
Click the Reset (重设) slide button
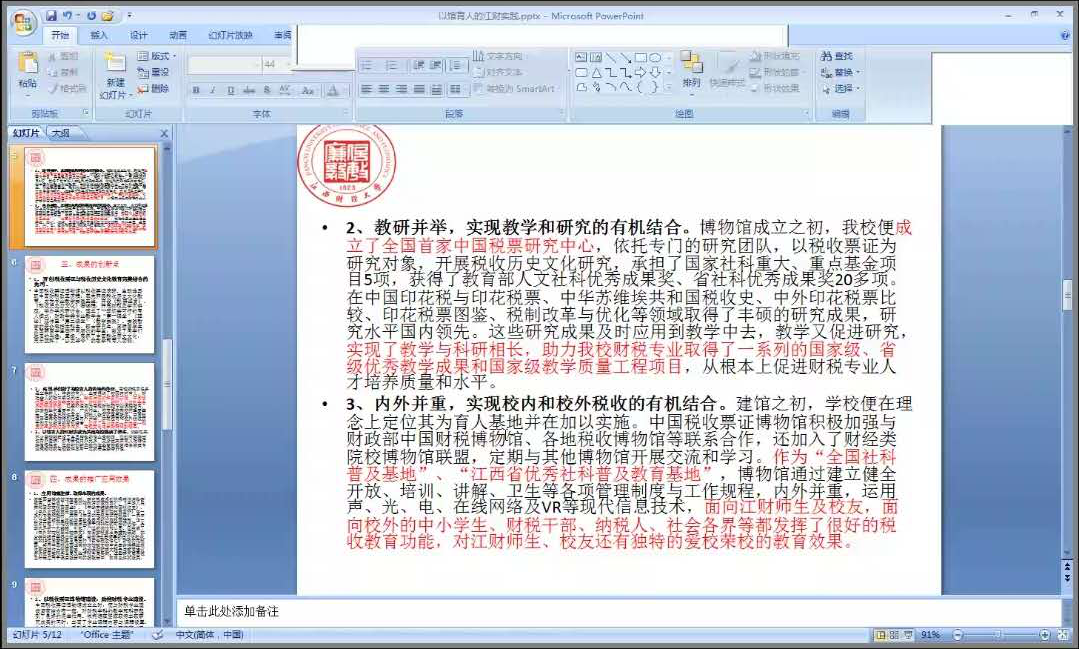(x=155, y=72)
